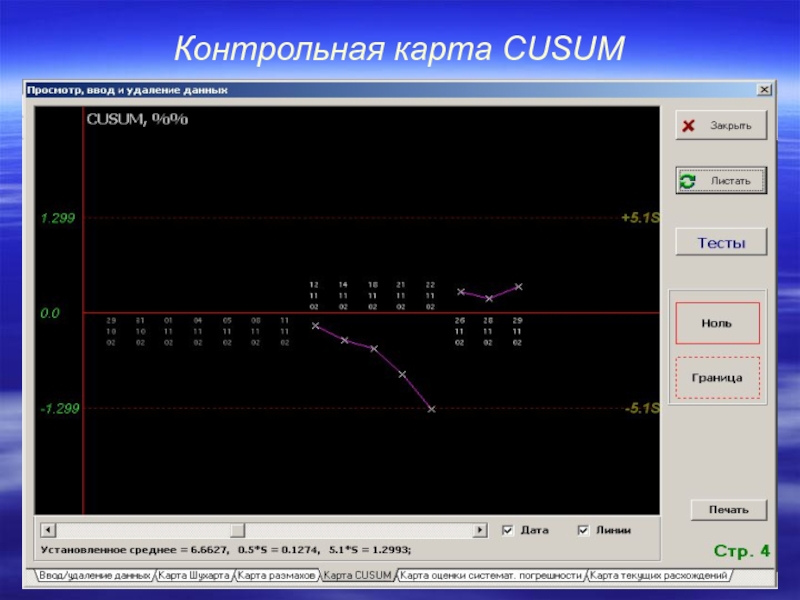
Task: Switch to the Карта текущих расхождений tab
Action: click(x=658, y=576)
